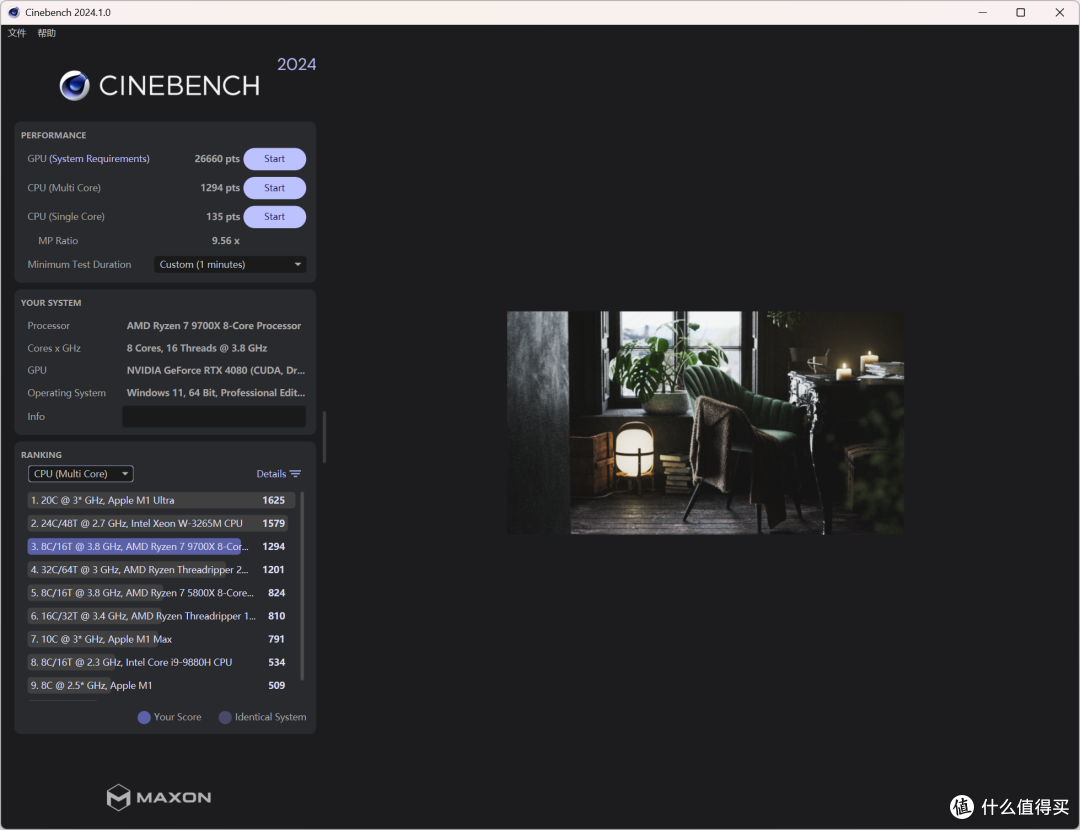Open the 文件 menu
The height and width of the screenshot is (830, 1080).
17,33
